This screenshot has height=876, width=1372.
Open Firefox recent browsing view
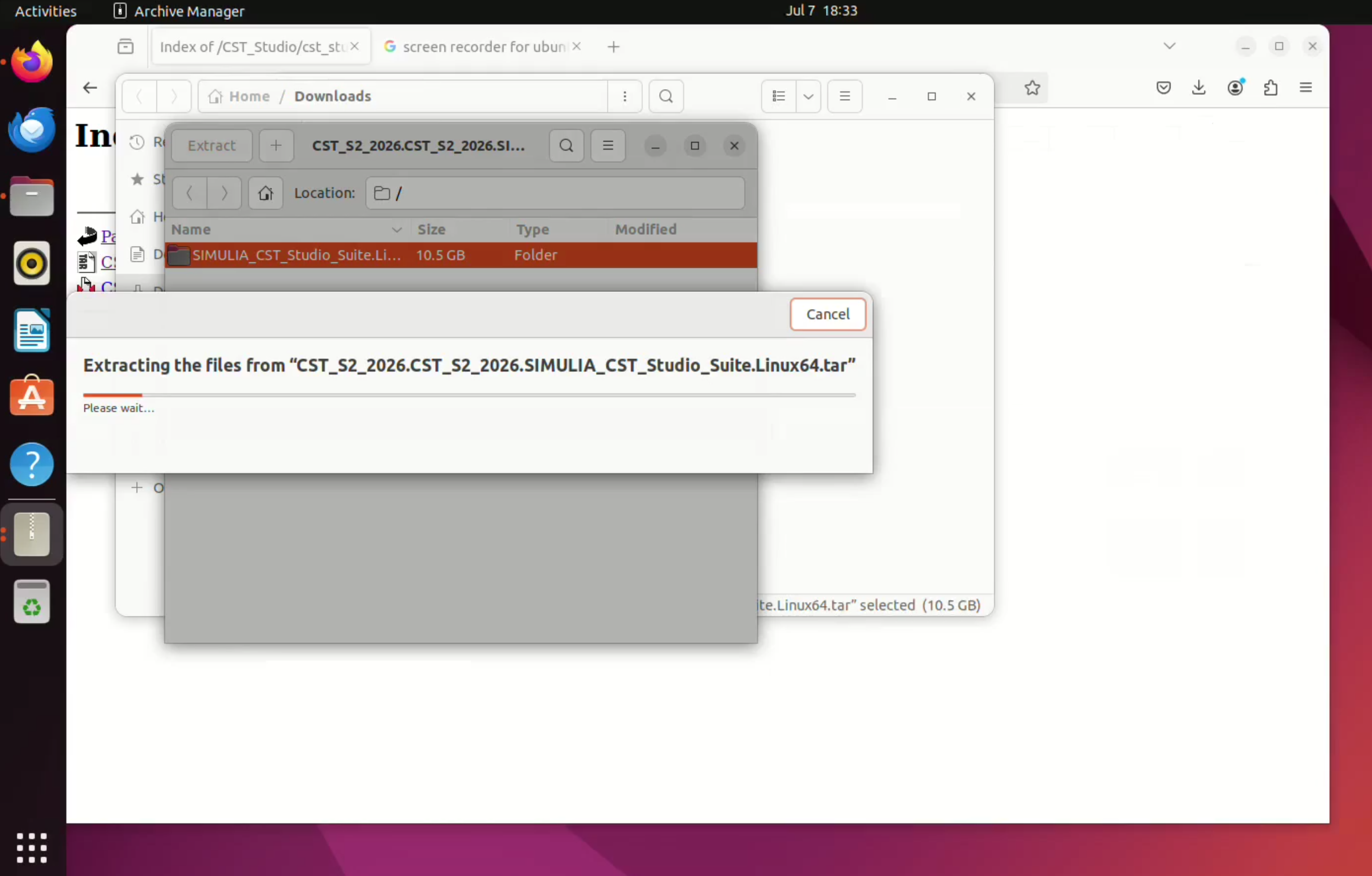(125, 47)
